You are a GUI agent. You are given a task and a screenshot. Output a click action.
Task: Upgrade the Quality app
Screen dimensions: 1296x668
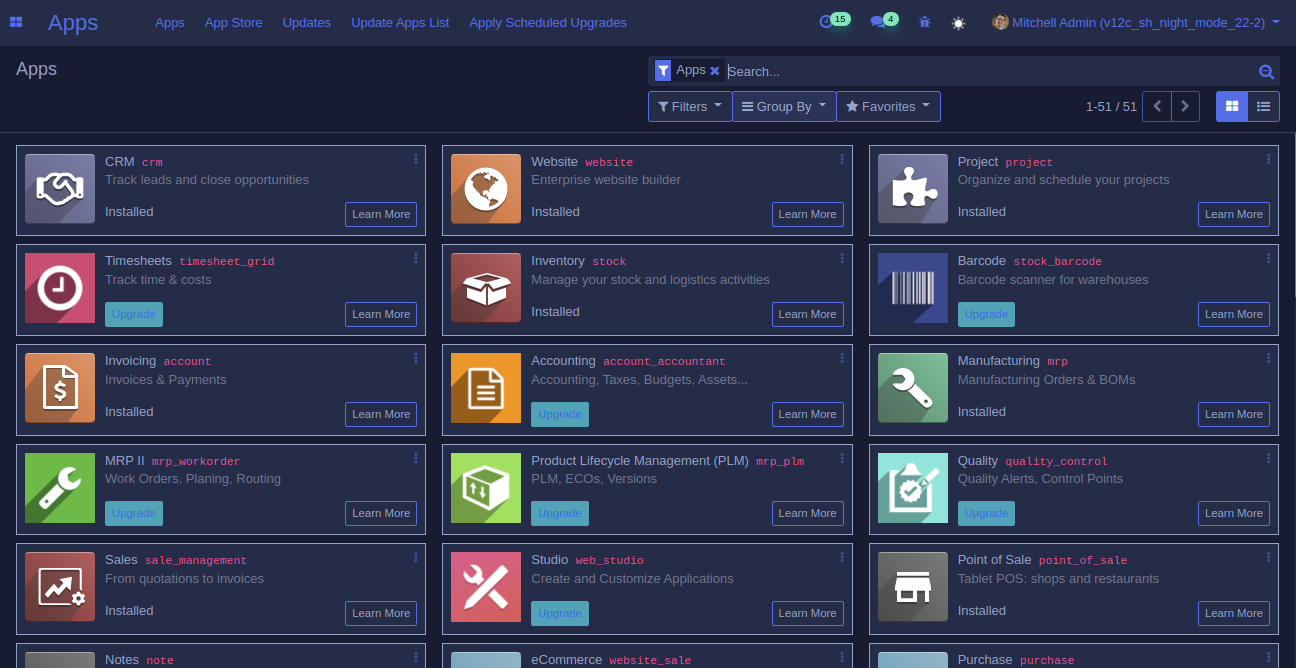(x=986, y=513)
